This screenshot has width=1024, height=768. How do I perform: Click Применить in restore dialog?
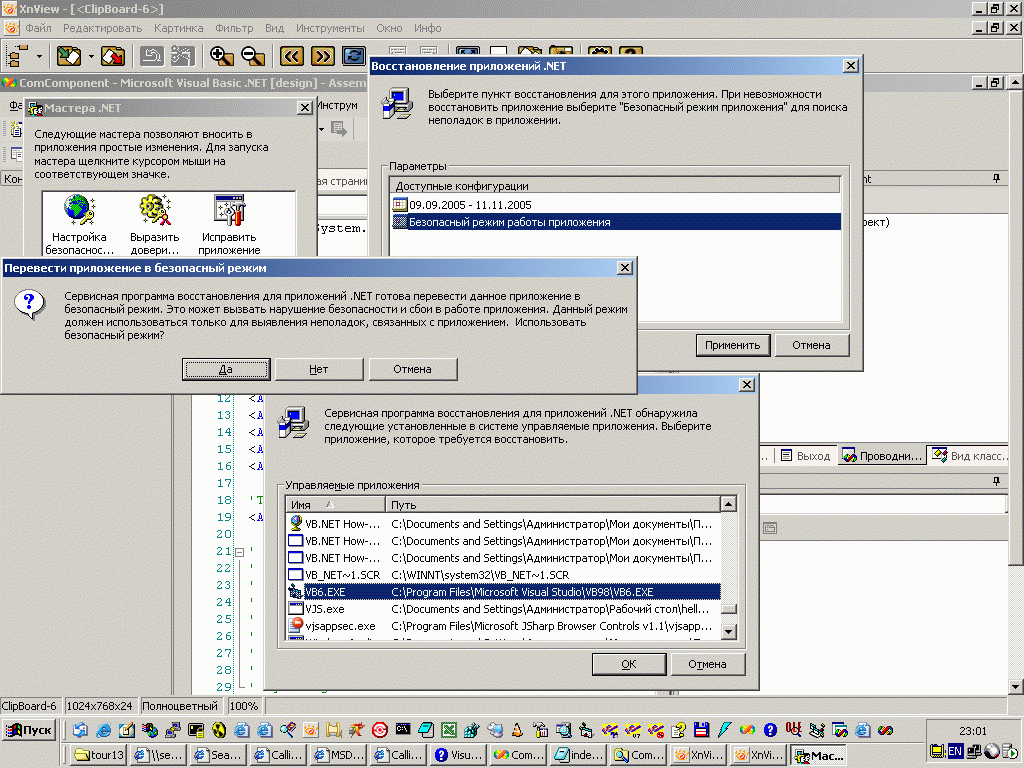point(733,345)
